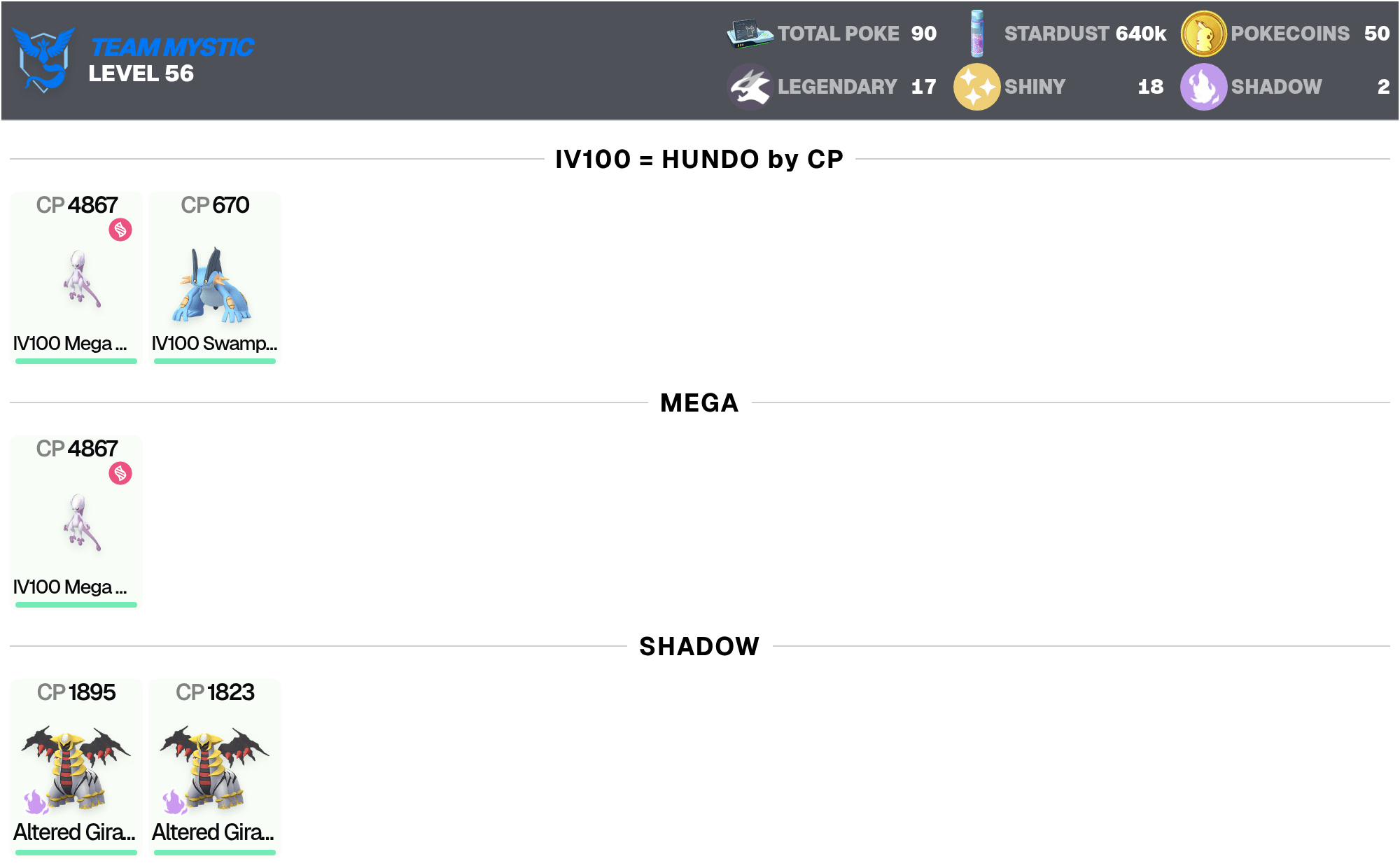Click the green bar under the CP 670 Swampert card

tap(215, 361)
